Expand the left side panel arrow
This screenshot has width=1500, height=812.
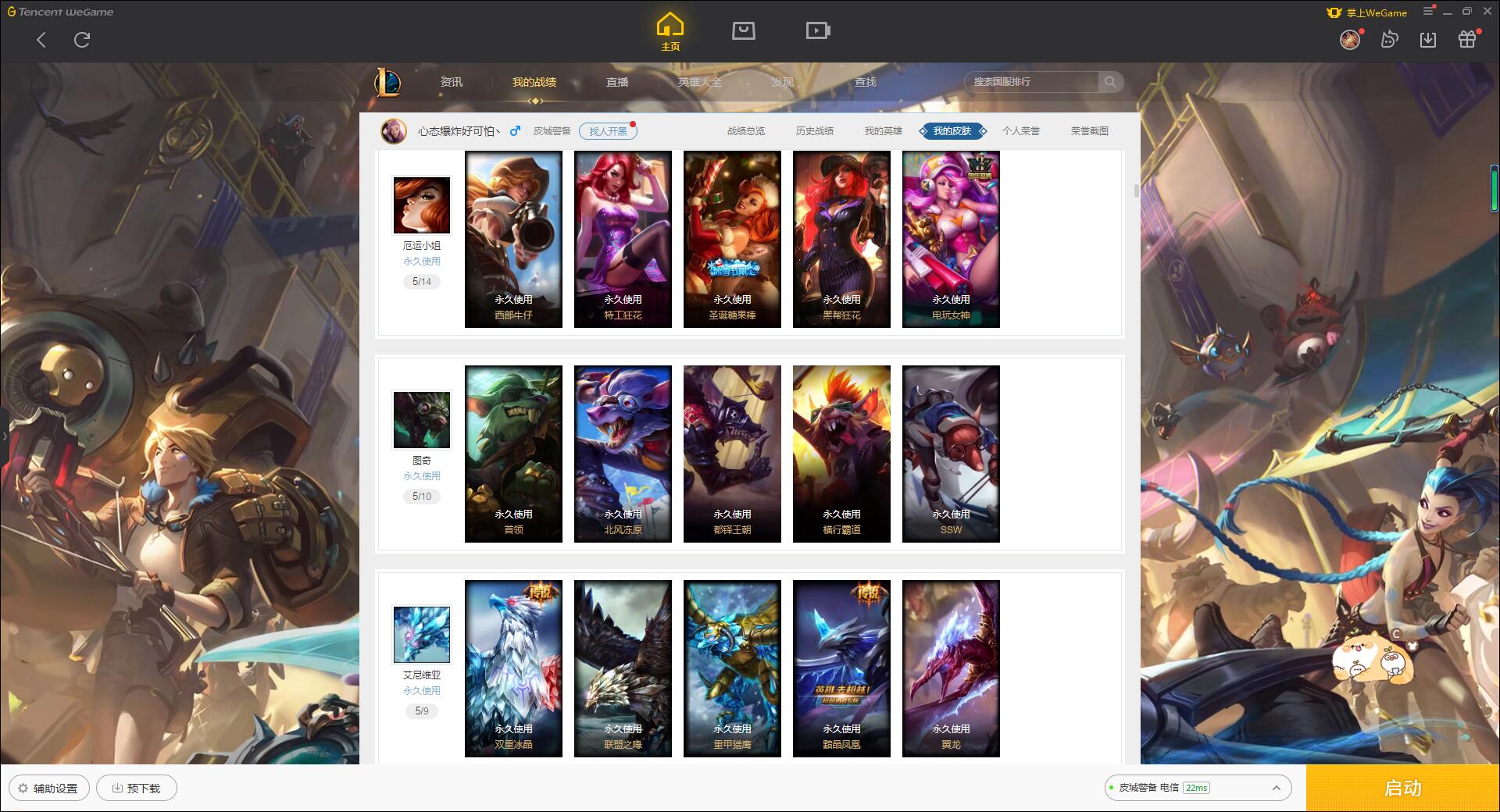click(x=4, y=436)
